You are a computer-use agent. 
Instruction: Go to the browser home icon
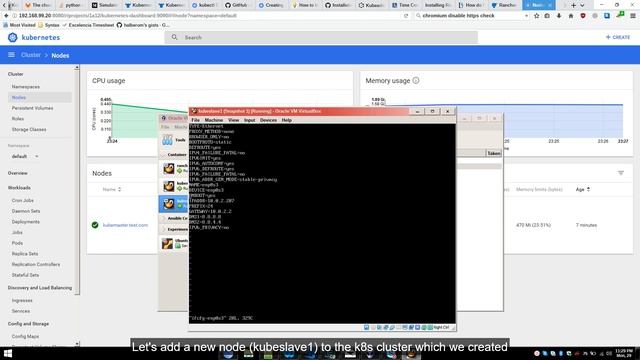(x=571, y=16)
